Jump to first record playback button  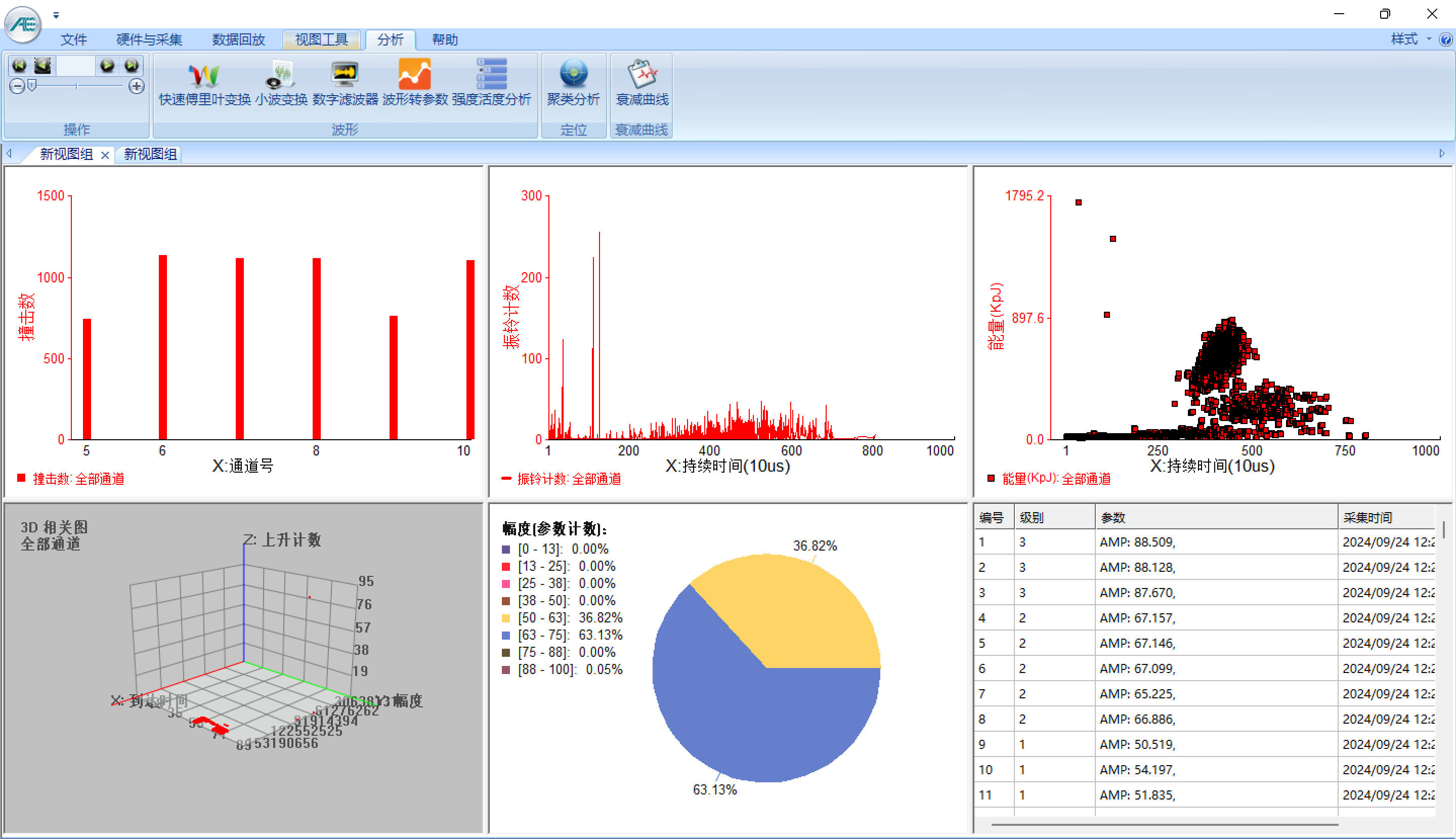coord(19,66)
